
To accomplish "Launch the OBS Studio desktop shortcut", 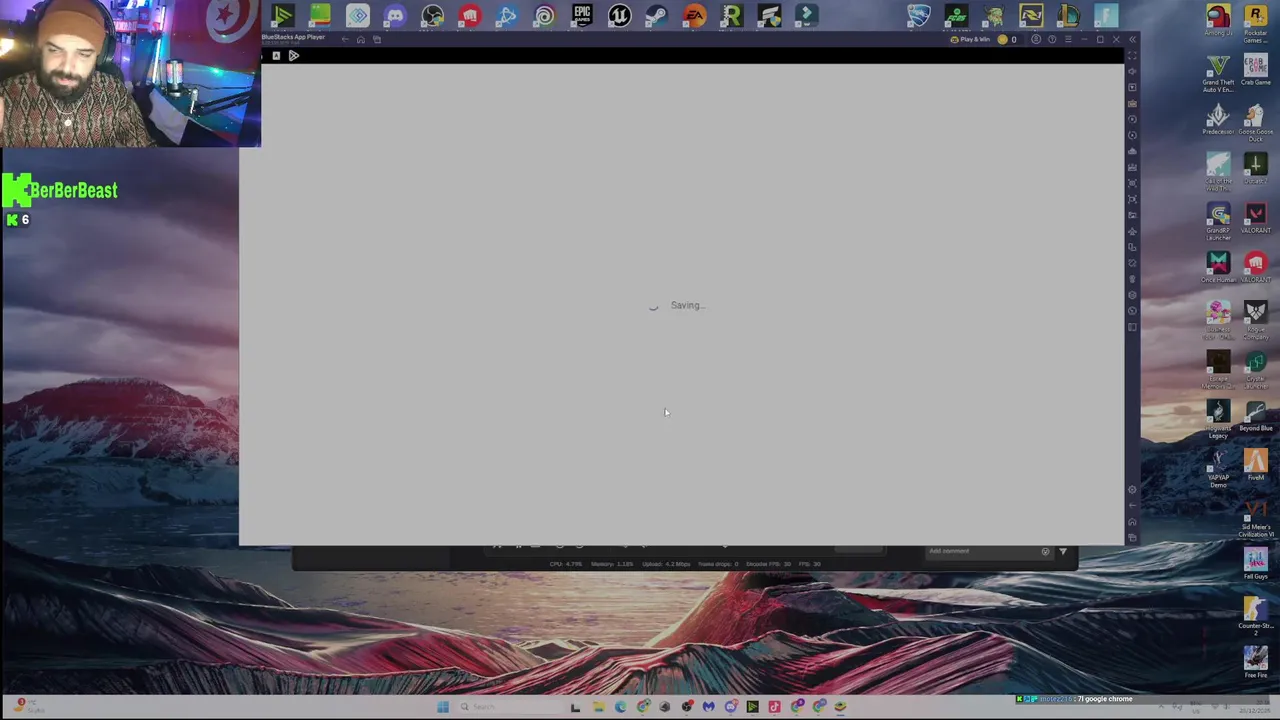I will (x=432, y=16).
